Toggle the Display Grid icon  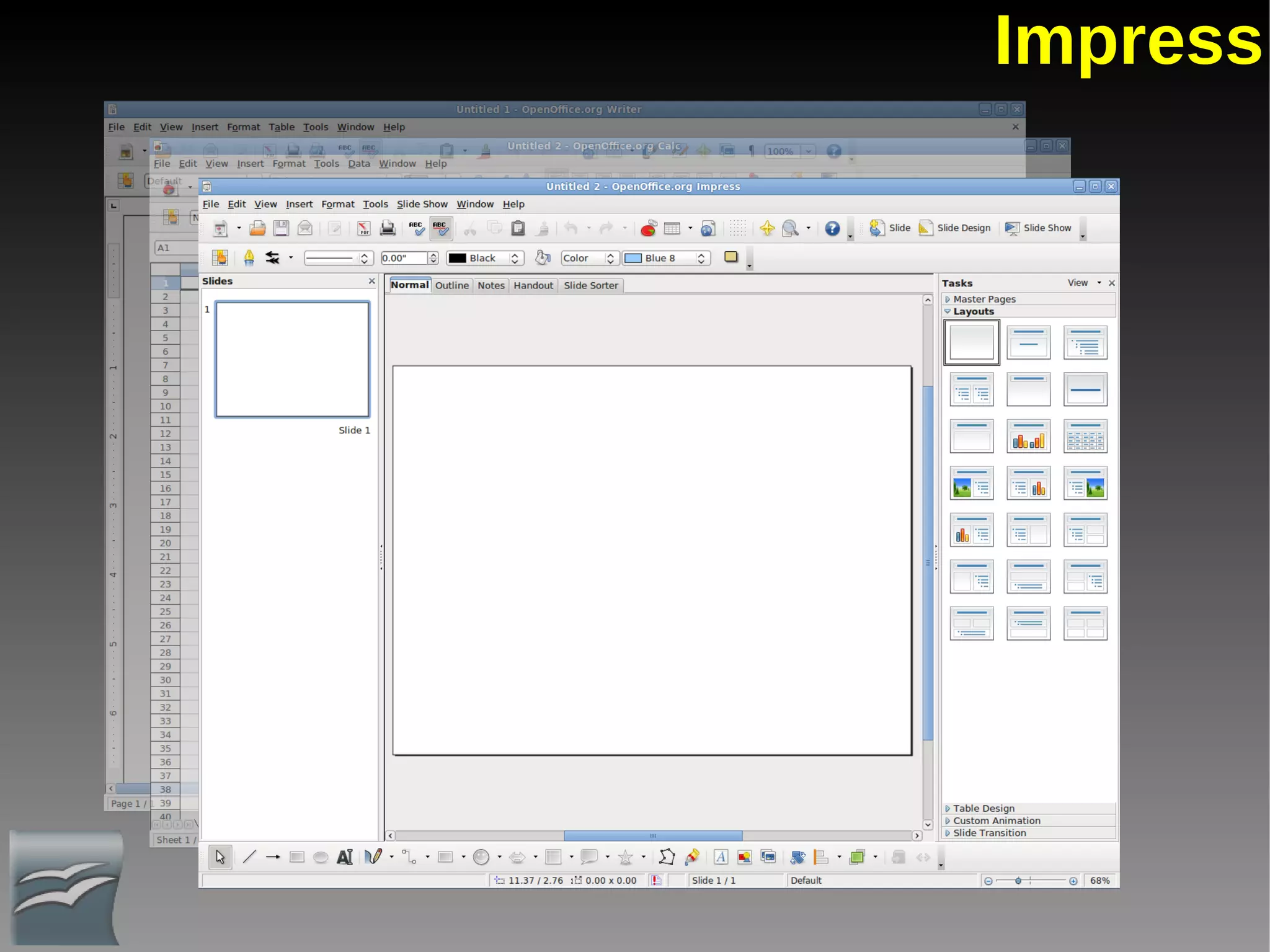pyautogui.click(x=737, y=228)
